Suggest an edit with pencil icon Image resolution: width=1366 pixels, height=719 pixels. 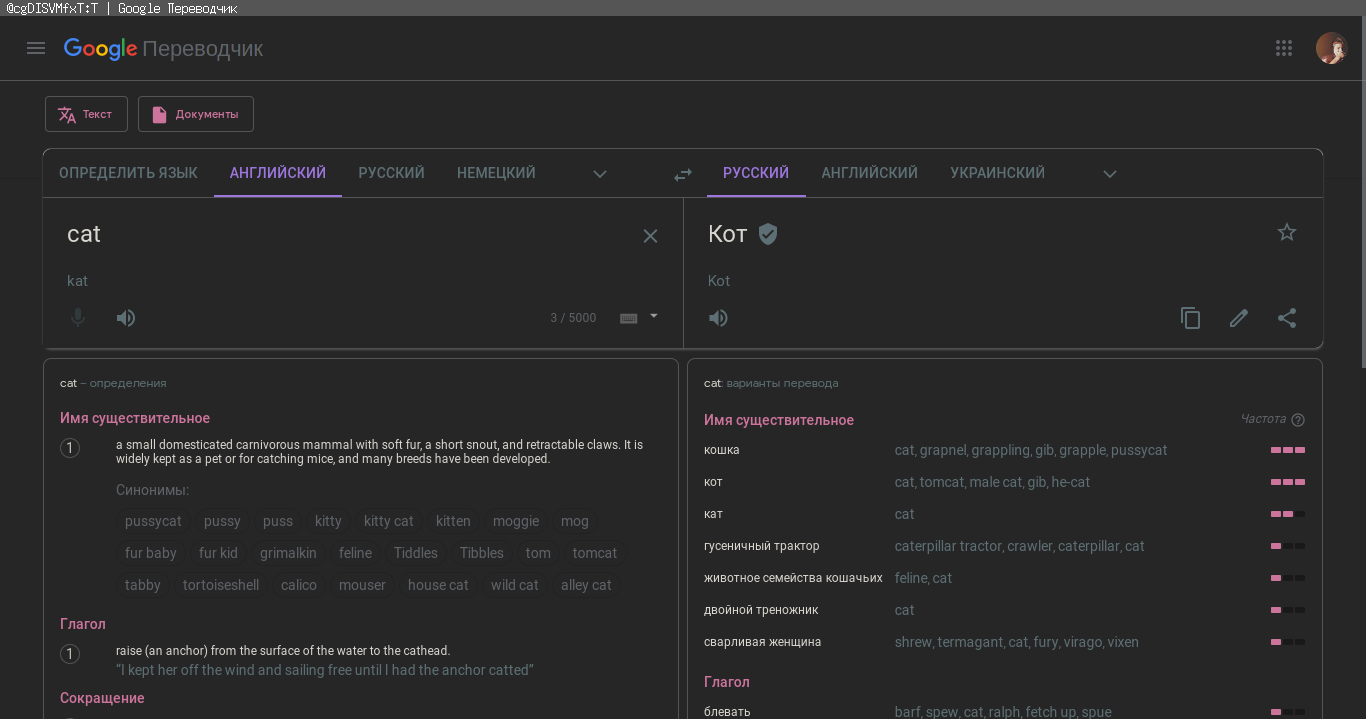pyautogui.click(x=1239, y=318)
